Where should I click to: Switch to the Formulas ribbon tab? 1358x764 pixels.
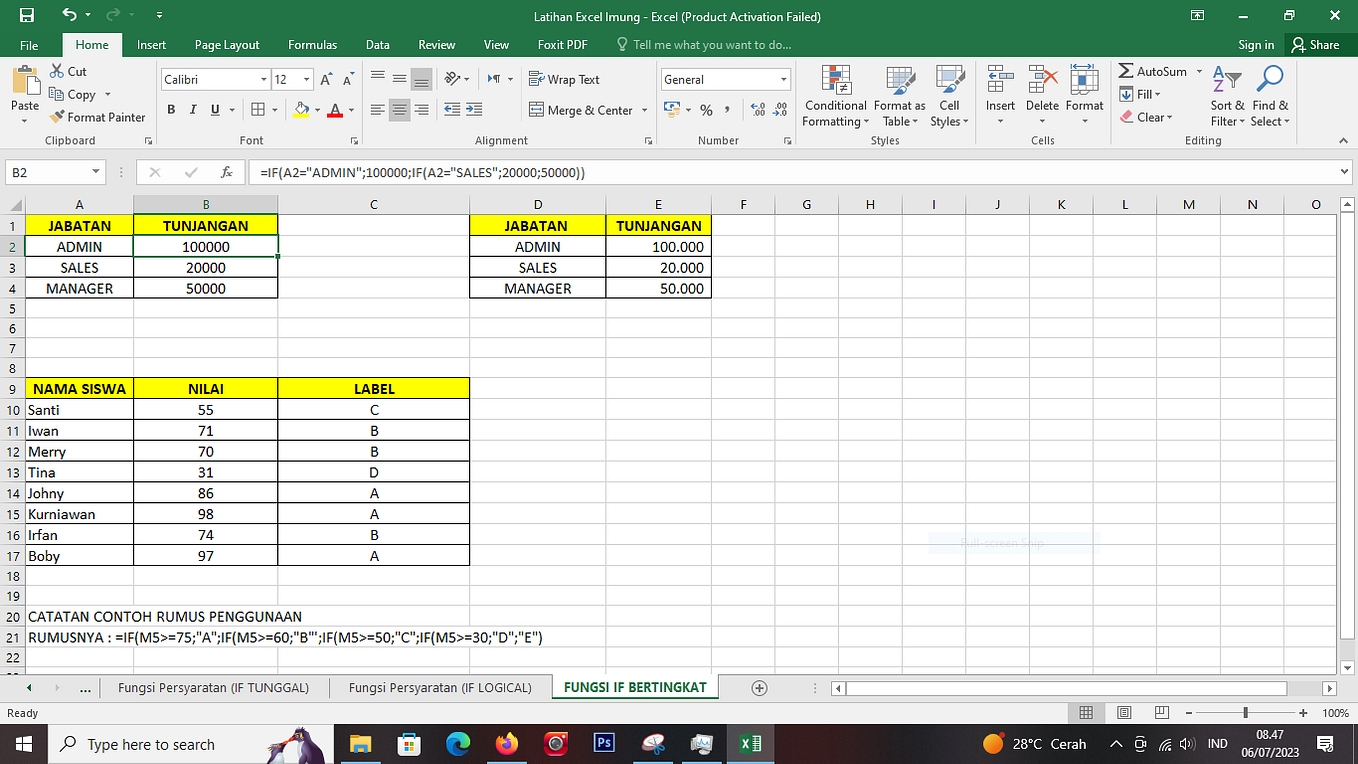[312, 44]
